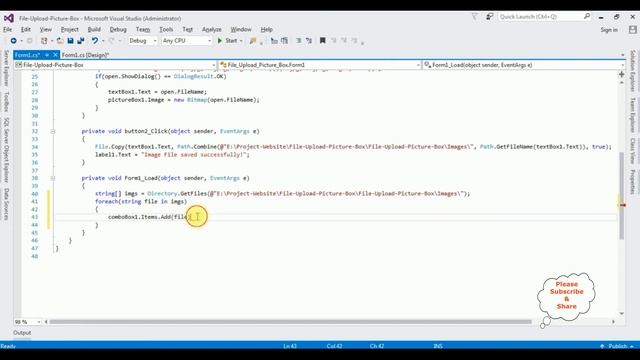
Task: Open the Help menu
Action: point(267,29)
